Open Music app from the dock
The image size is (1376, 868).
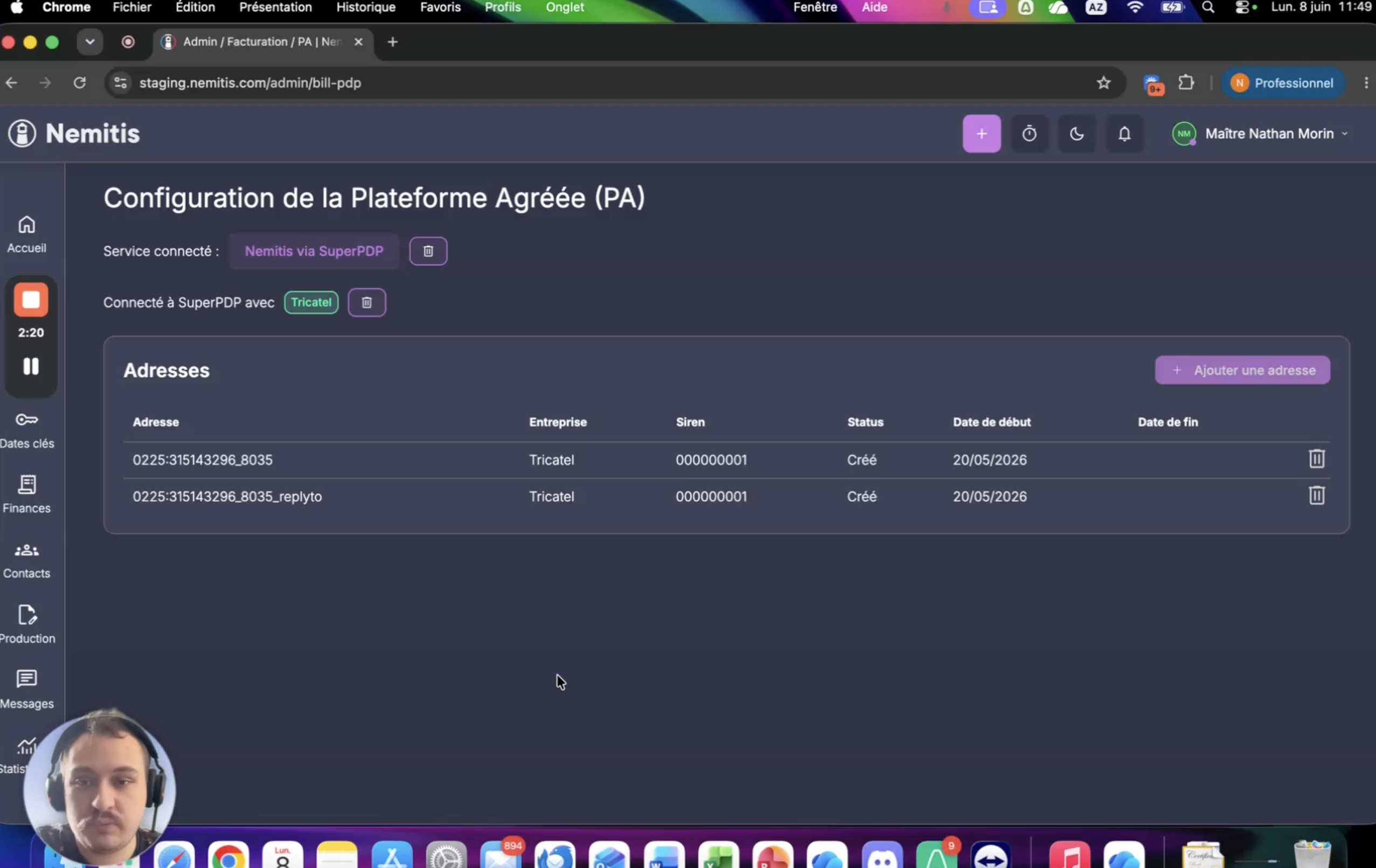[1069, 855]
